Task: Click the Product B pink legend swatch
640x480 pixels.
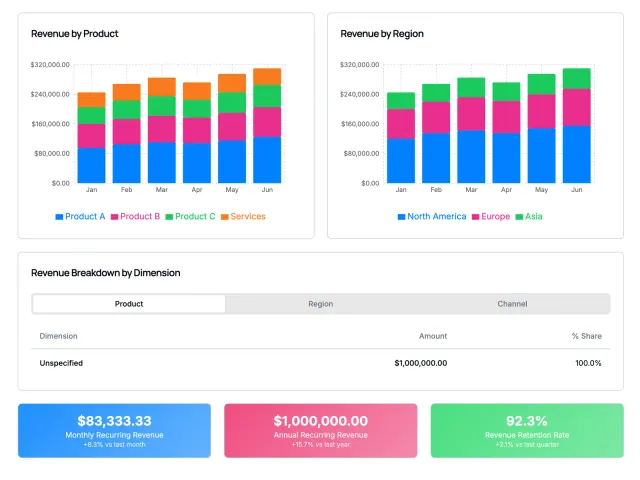Action: pos(114,217)
